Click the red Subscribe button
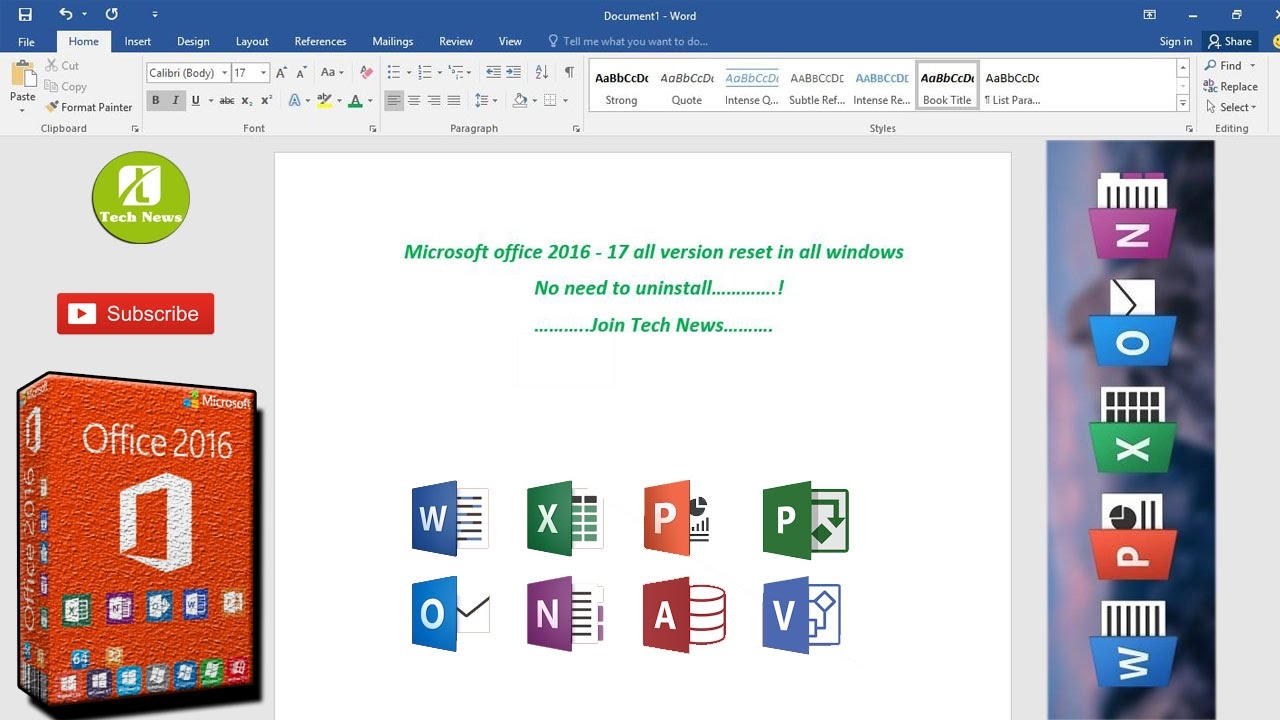Viewport: 1280px width, 720px height. [x=135, y=314]
